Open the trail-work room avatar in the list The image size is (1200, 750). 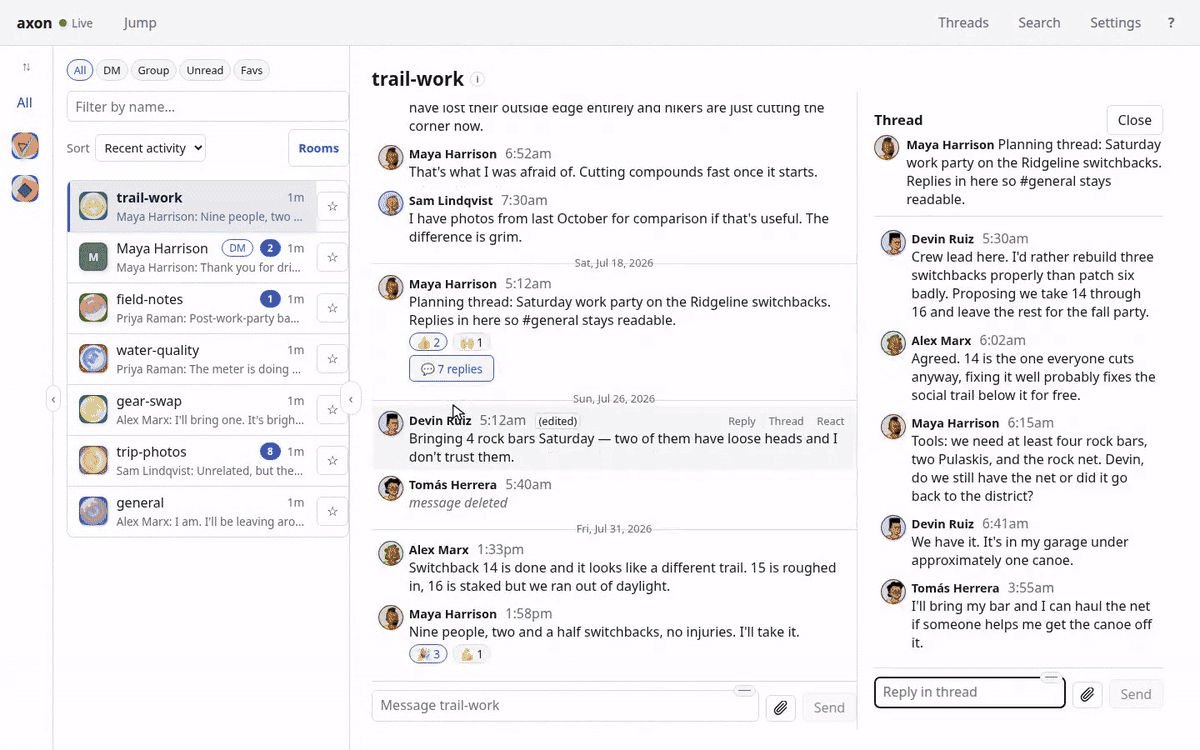[93, 206]
